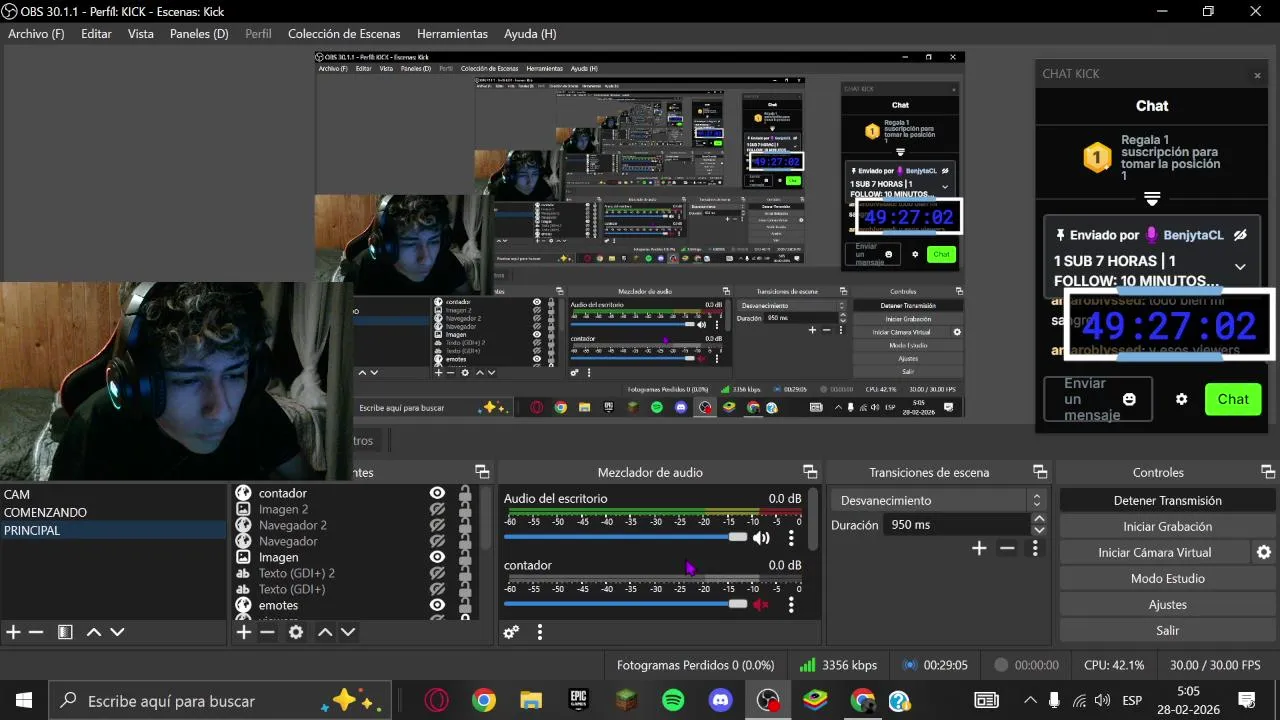Open Audio del escritorio three-dot options menu
Viewport: 1280px width, 720px height.
(791, 538)
